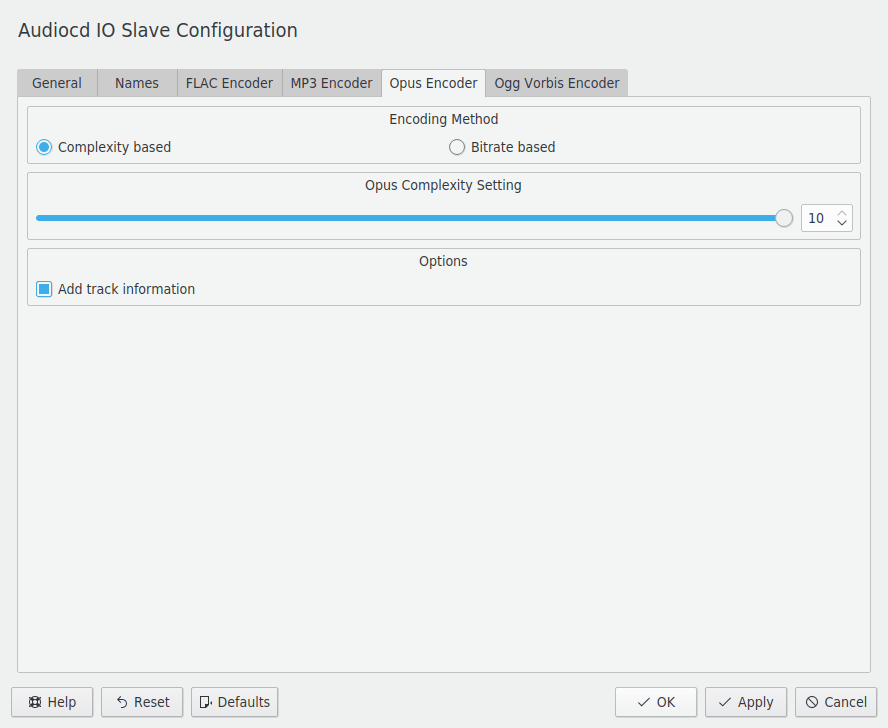Switch to the General tab

pyautogui.click(x=56, y=83)
